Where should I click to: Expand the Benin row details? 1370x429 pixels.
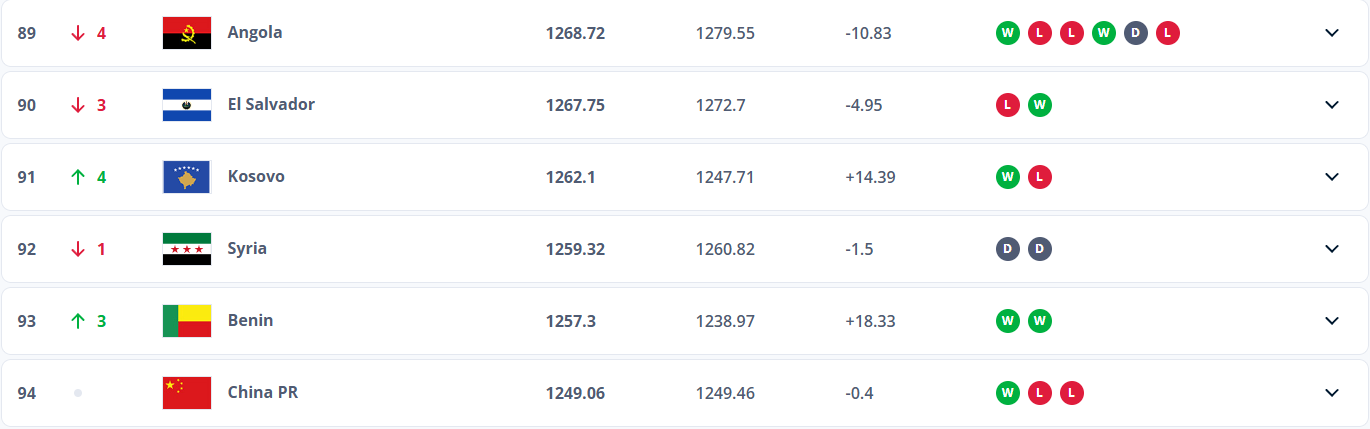point(1332,321)
